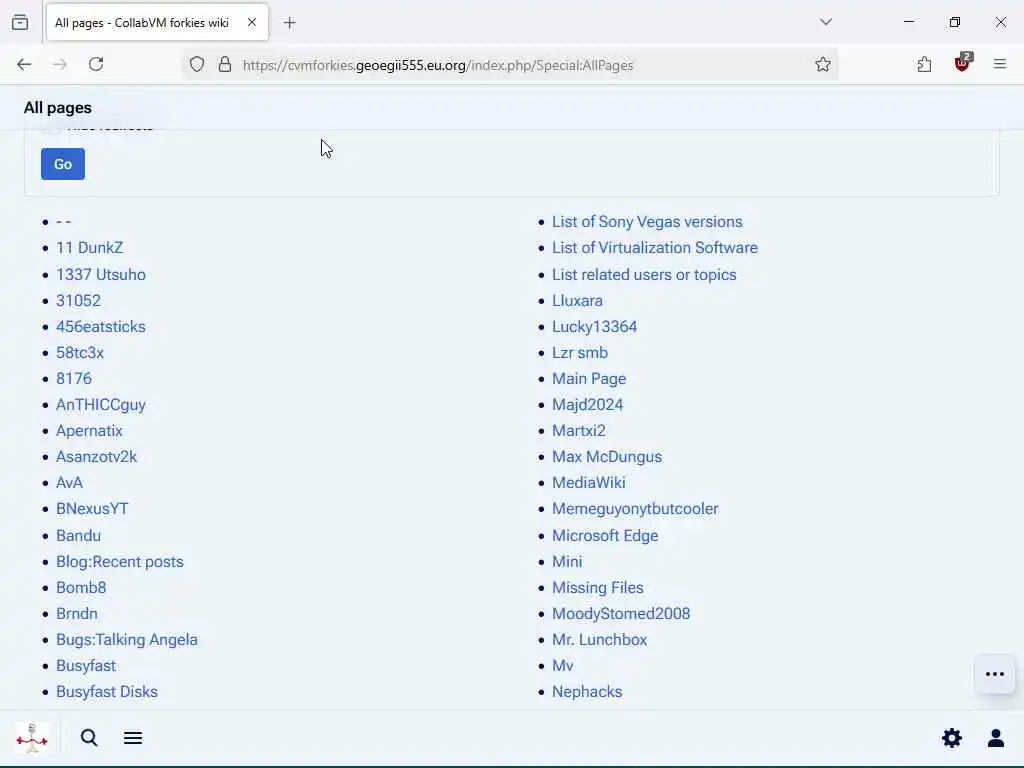Viewport: 1024px width, 768px height.
Task: Open the Bandu page link
Action: (x=78, y=536)
